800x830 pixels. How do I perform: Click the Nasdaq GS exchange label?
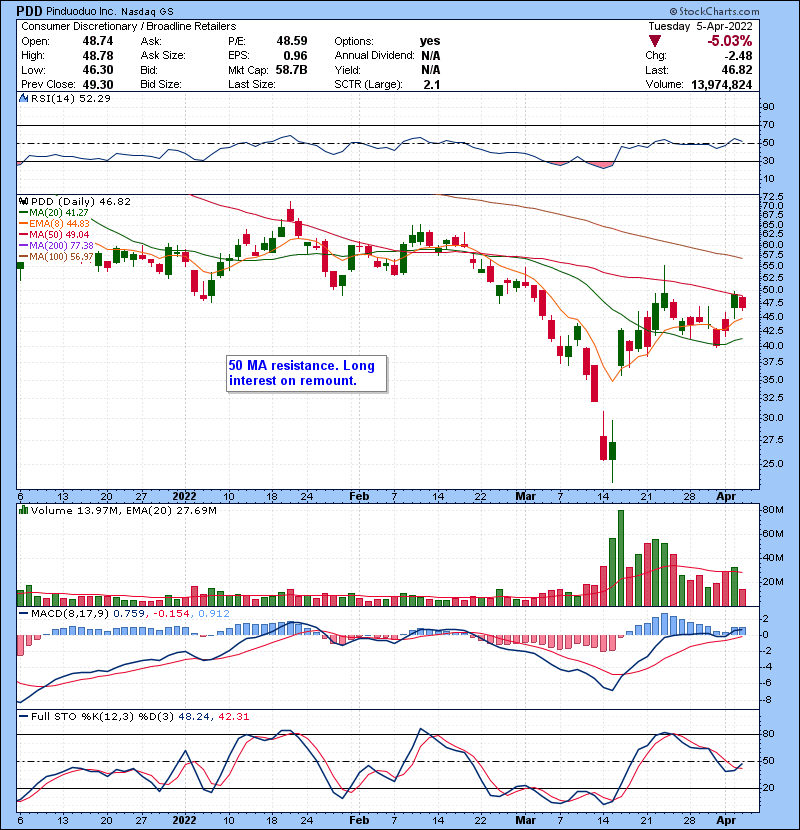tap(147, 12)
